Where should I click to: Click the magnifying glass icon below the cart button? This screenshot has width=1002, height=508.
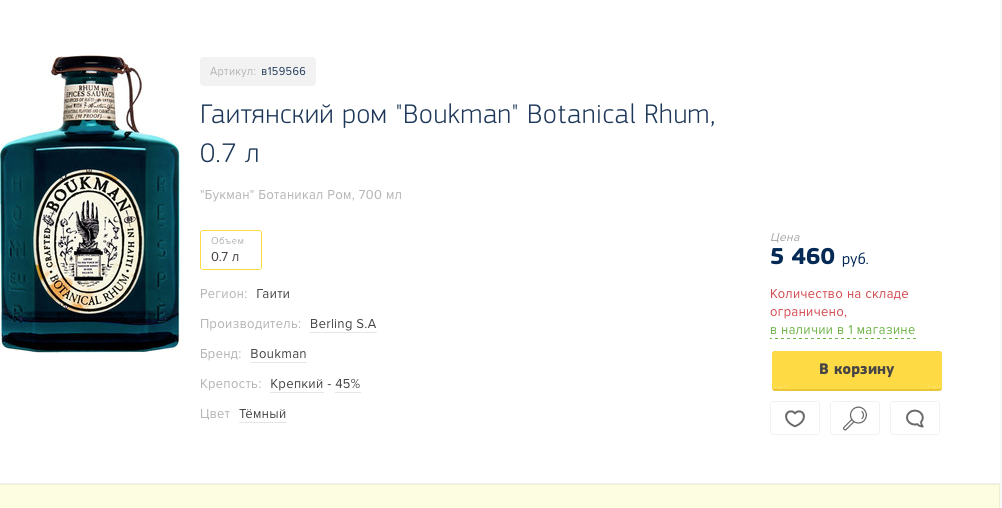854,418
